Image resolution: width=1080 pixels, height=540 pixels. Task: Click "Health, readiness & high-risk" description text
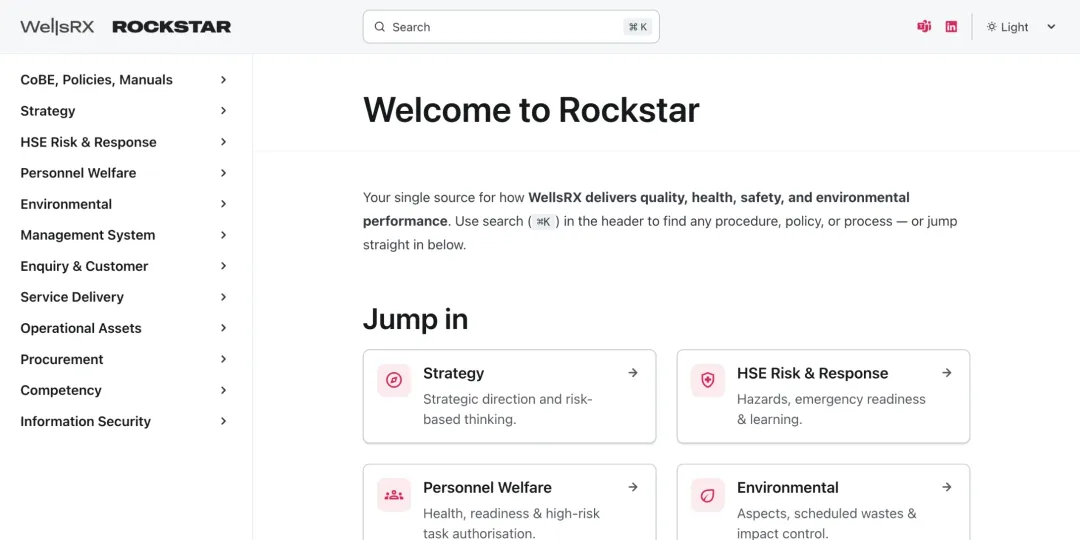[511, 514]
